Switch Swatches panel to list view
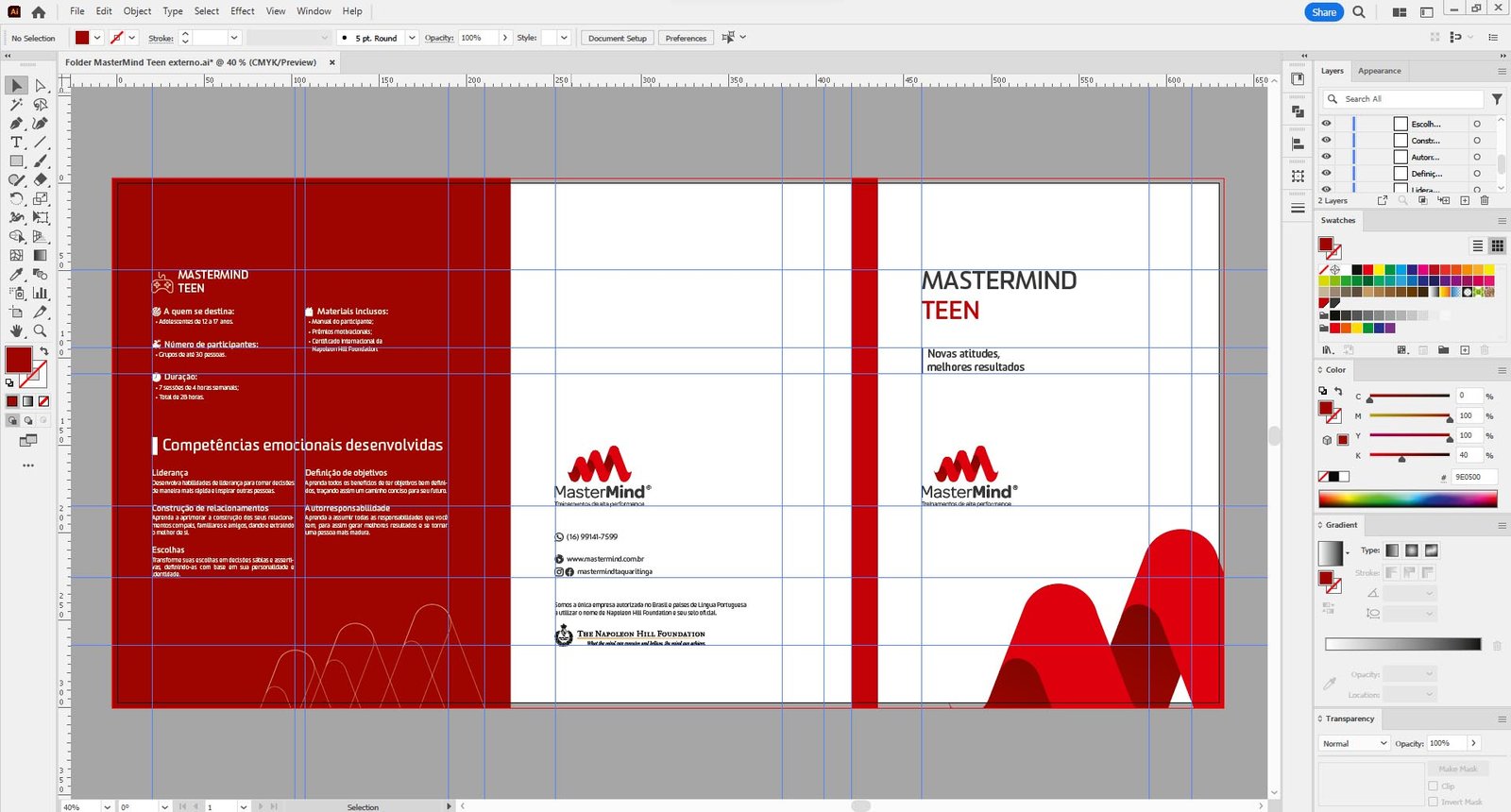The height and width of the screenshot is (812, 1511). tap(1478, 245)
